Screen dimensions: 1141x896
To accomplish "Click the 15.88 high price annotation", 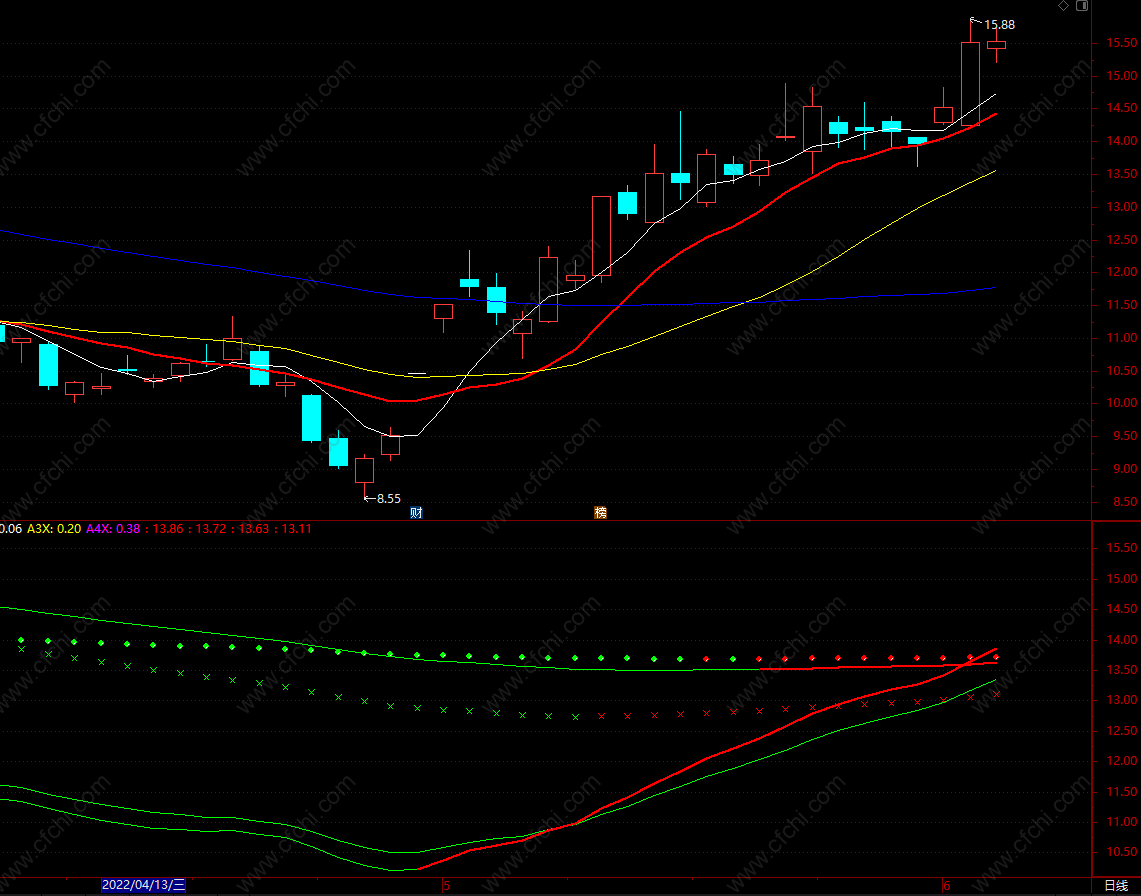I will pos(999,25).
